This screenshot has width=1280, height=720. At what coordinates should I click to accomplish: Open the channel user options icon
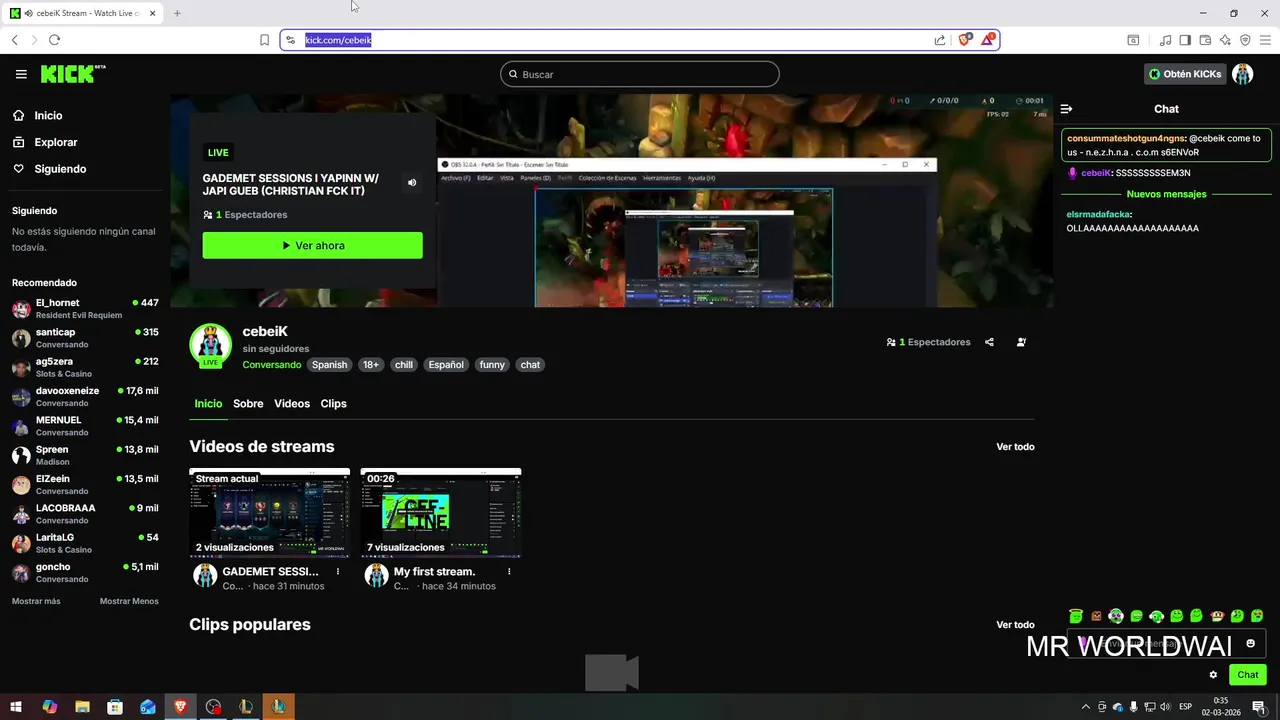(1021, 342)
